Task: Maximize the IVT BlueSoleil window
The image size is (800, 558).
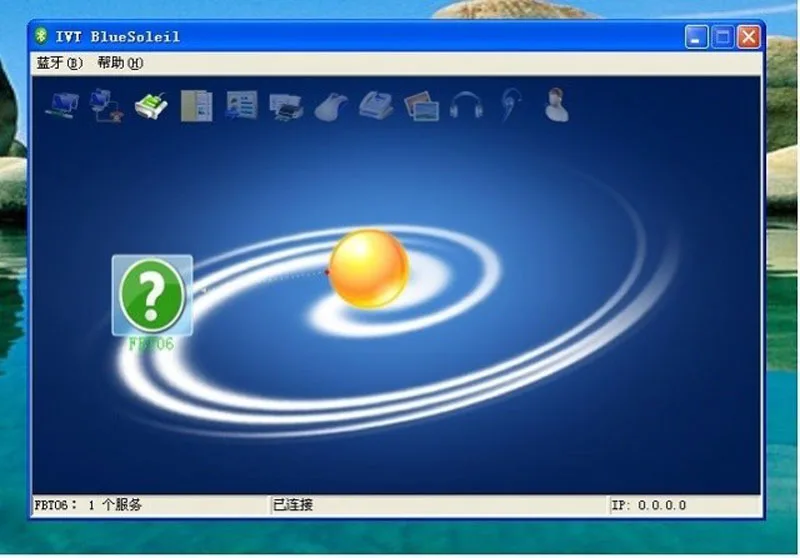Action: (722, 37)
